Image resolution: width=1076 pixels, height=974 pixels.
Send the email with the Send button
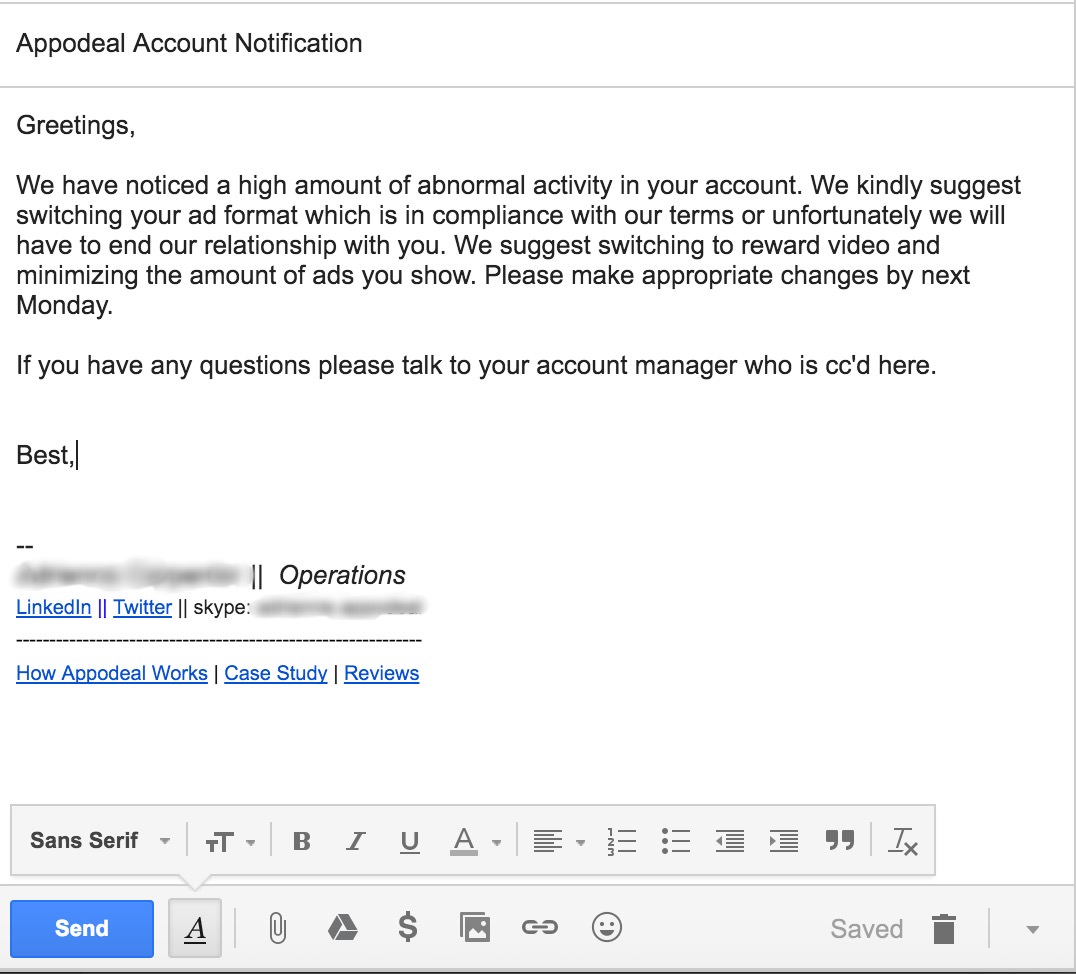pyautogui.click(x=82, y=928)
